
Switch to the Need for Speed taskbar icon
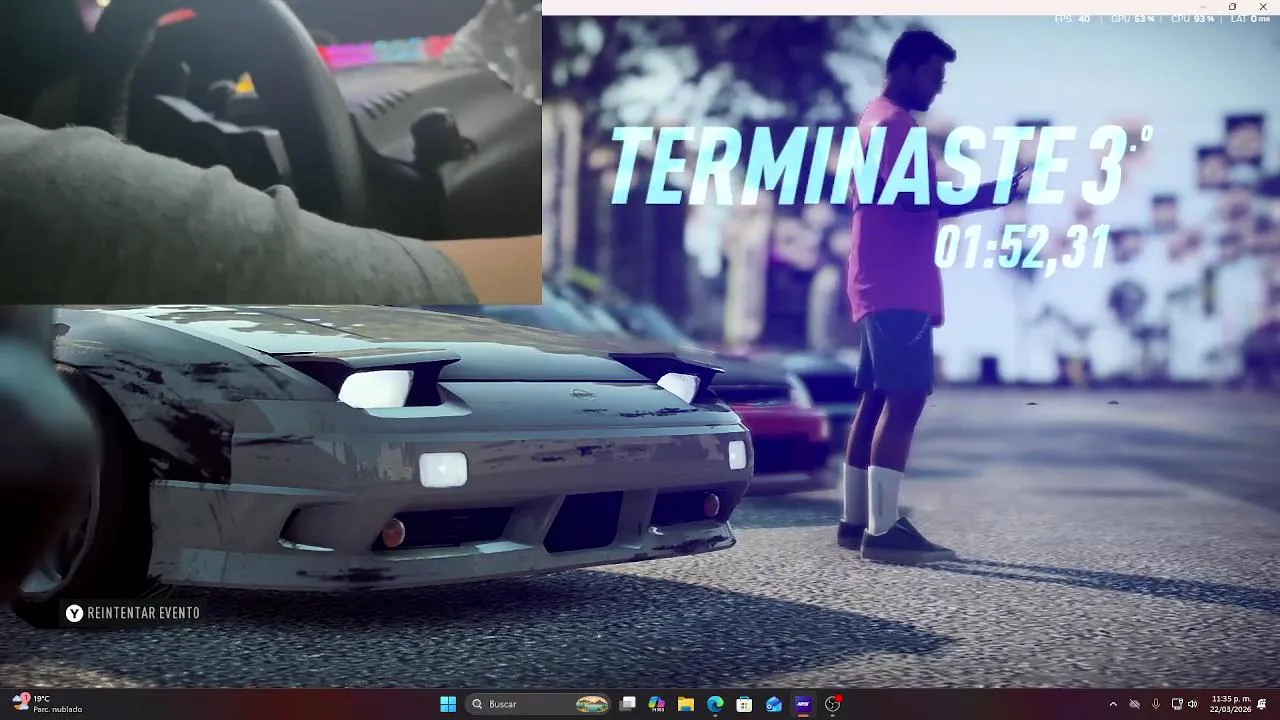tap(803, 704)
